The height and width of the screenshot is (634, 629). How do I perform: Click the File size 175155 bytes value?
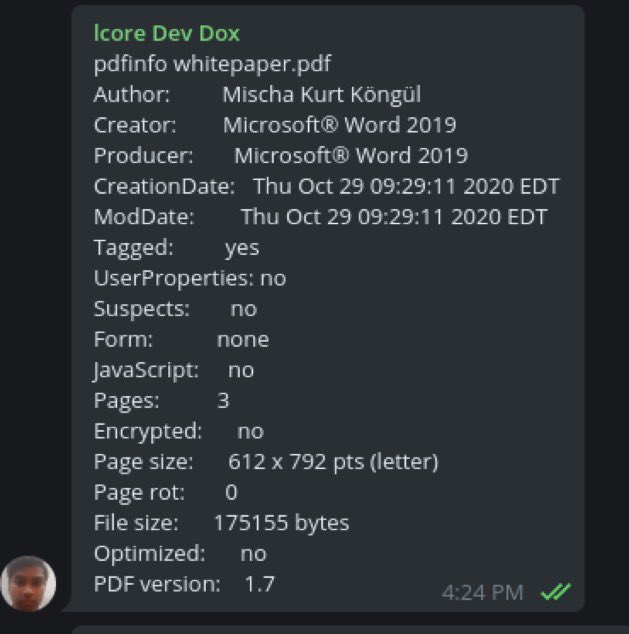click(x=281, y=523)
